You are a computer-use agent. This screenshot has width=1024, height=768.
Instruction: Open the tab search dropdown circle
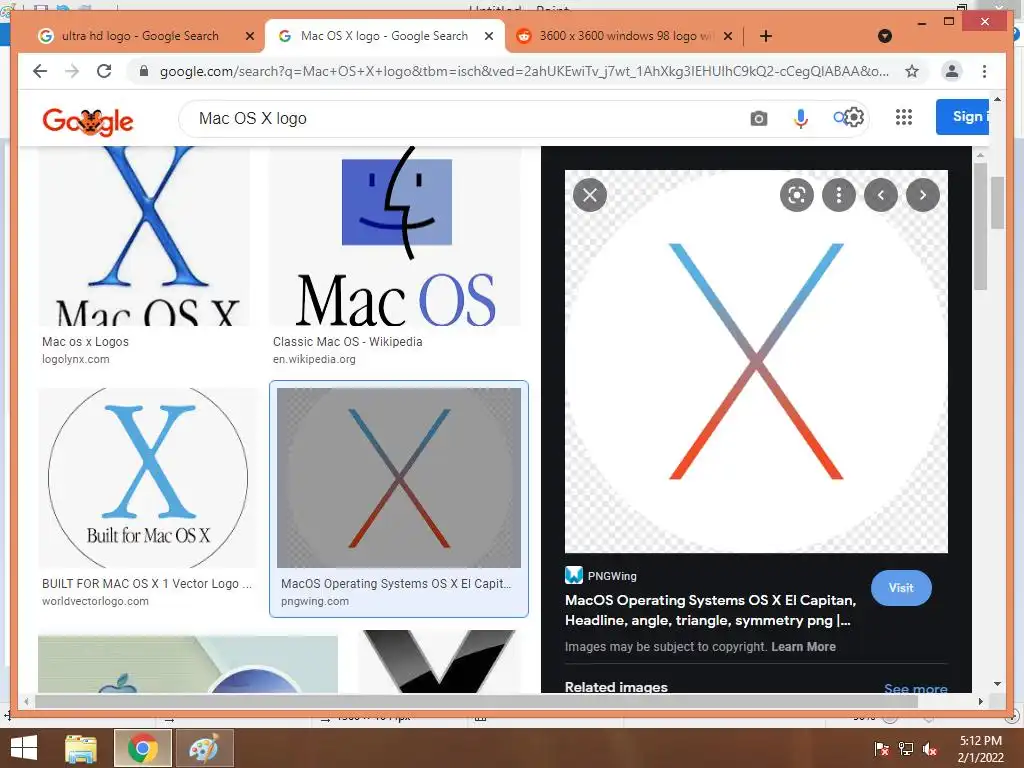(885, 36)
